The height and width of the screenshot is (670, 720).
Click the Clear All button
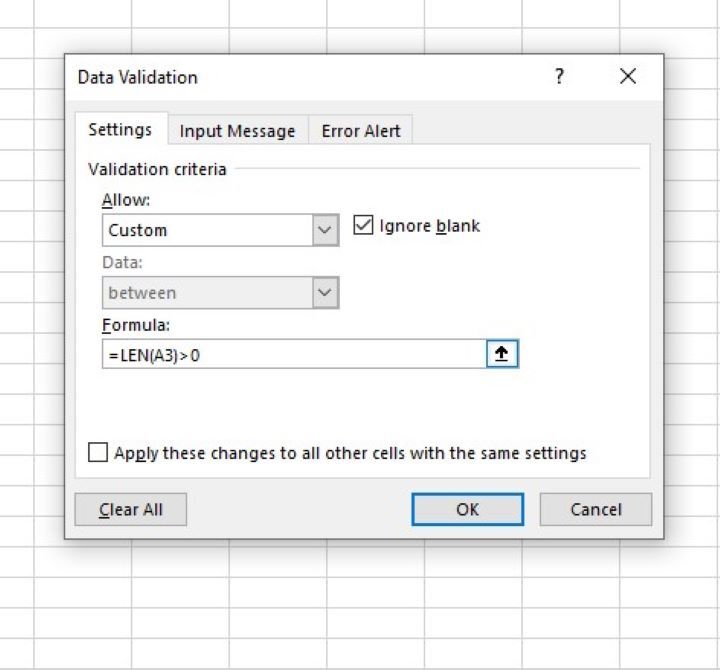click(x=131, y=509)
